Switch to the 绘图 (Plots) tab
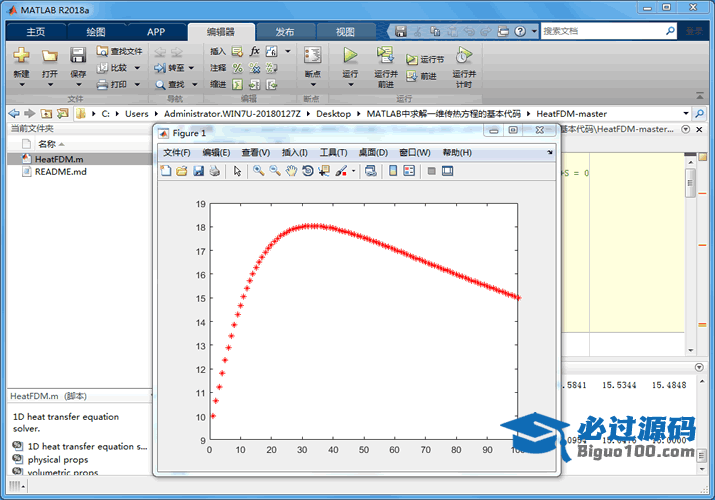This screenshot has width=715, height=500. [x=96, y=32]
